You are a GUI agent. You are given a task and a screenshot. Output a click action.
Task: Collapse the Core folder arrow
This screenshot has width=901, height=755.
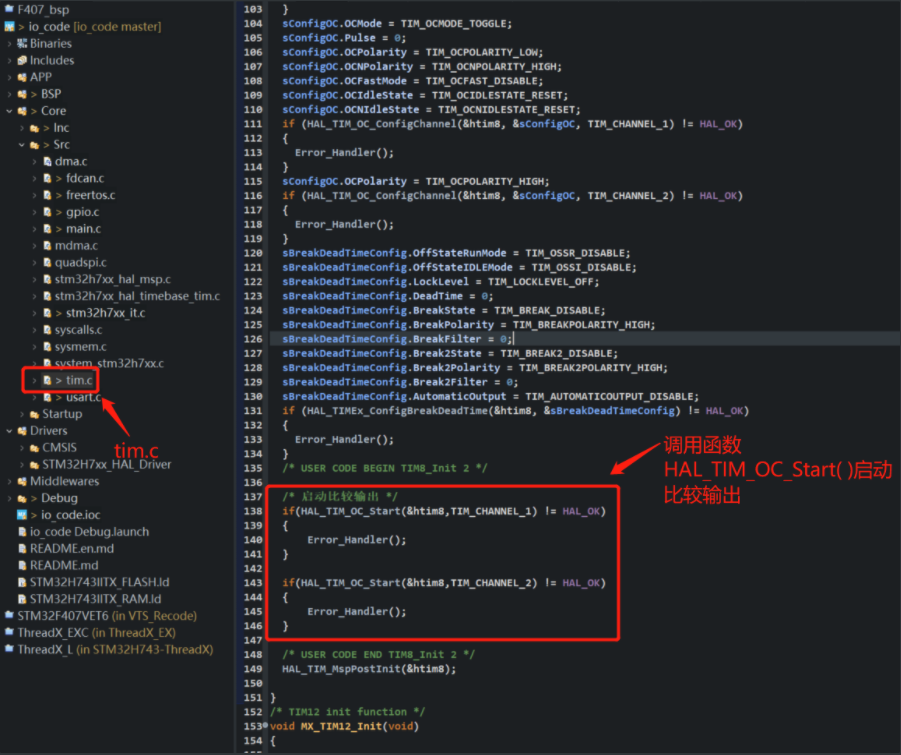click(9, 111)
